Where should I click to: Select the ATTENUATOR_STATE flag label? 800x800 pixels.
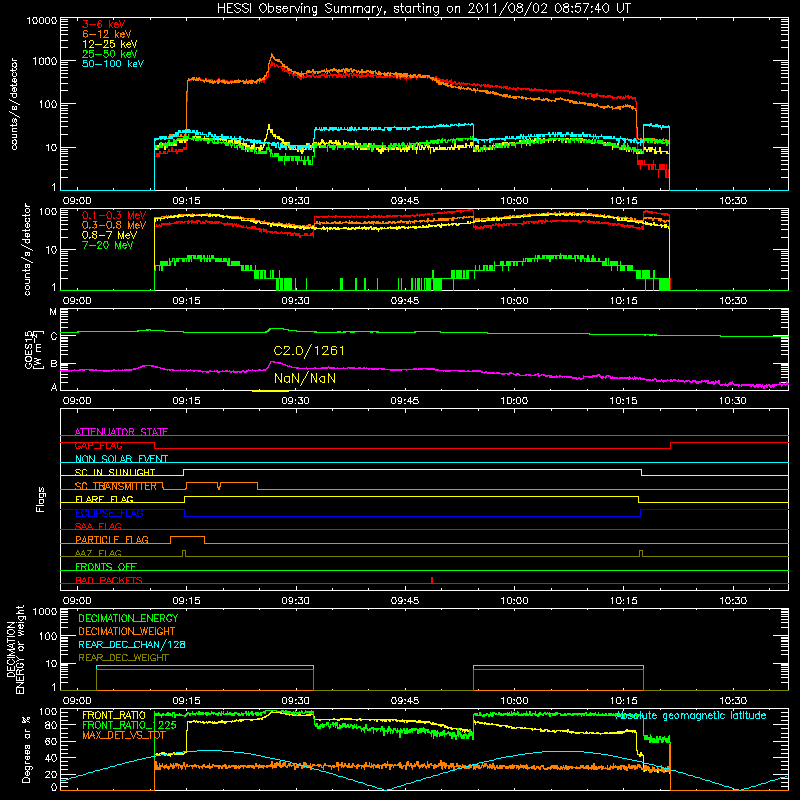121,432
